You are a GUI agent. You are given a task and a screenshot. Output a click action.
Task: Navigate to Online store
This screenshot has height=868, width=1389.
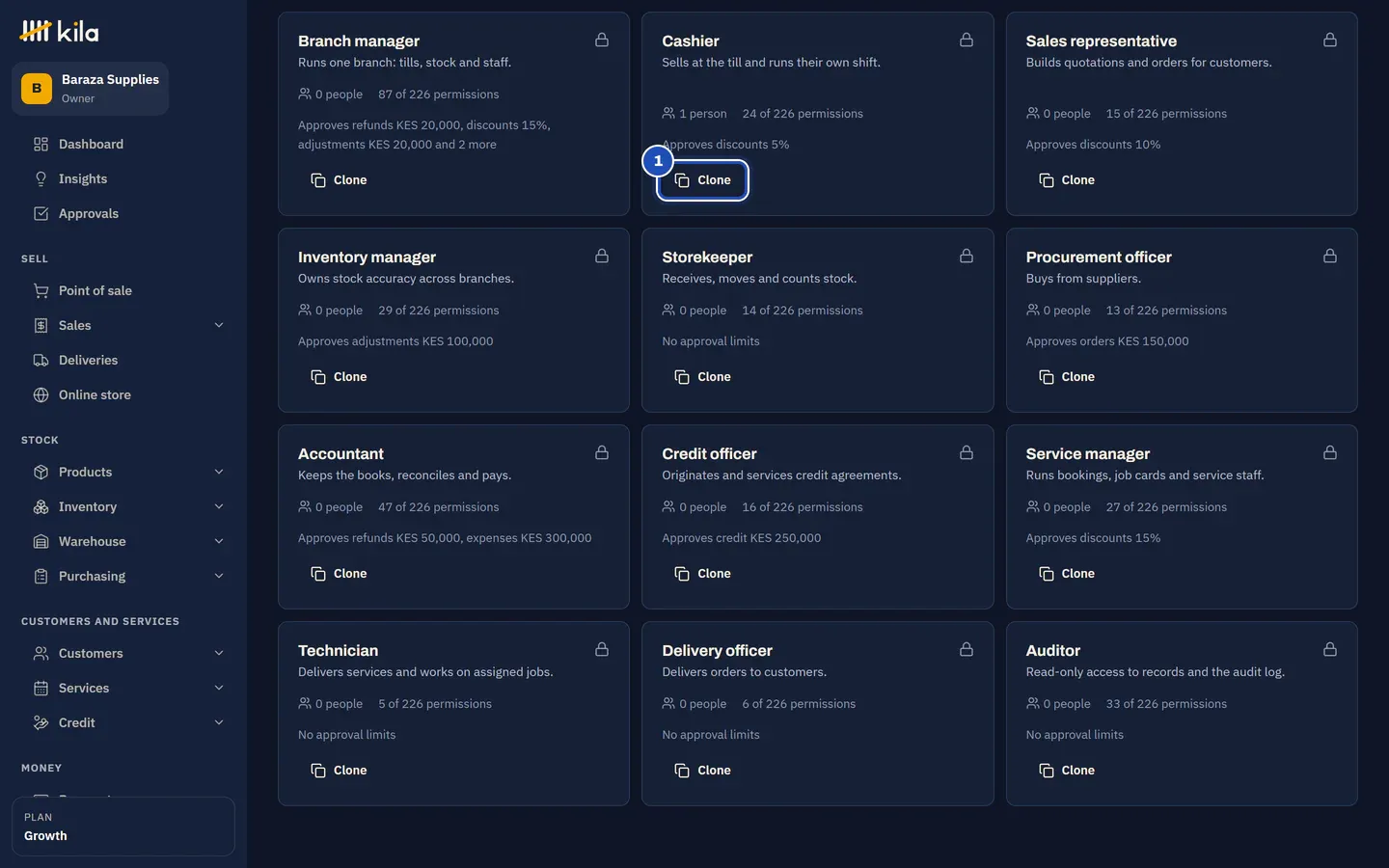tap(123, 395)
